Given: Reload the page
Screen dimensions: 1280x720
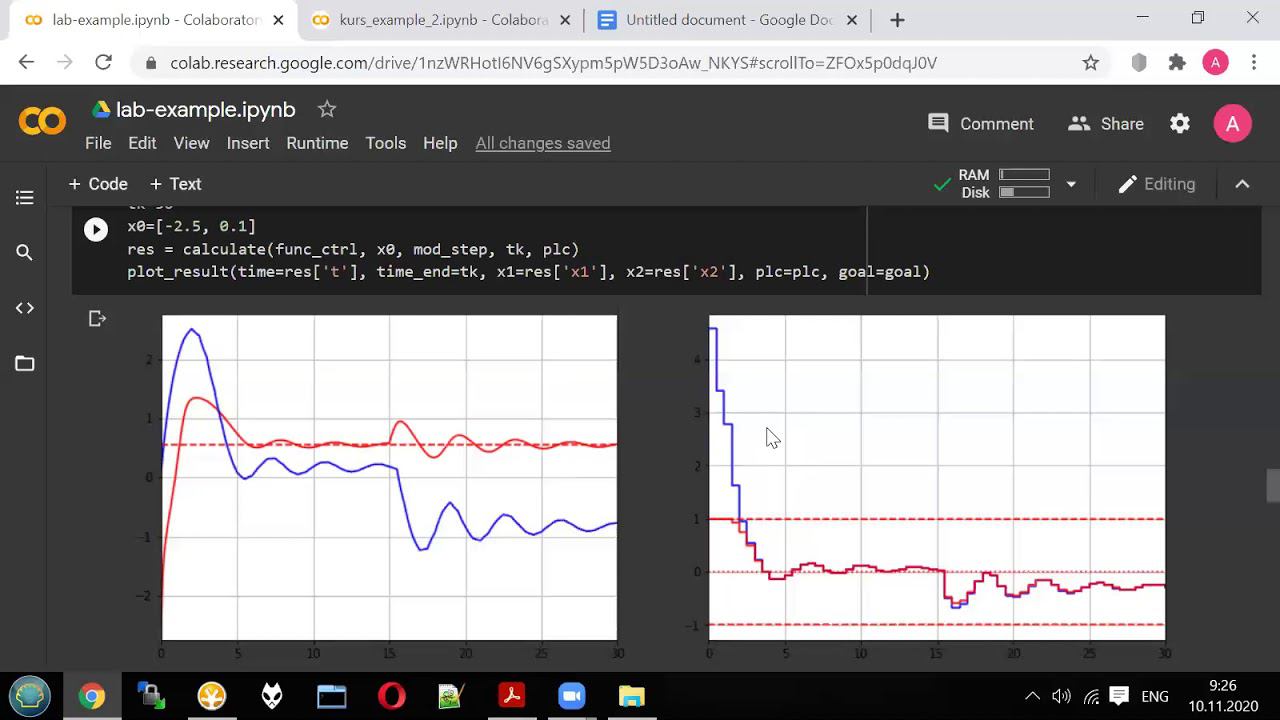Looking at the screenshot, I should tap(103, 62).
